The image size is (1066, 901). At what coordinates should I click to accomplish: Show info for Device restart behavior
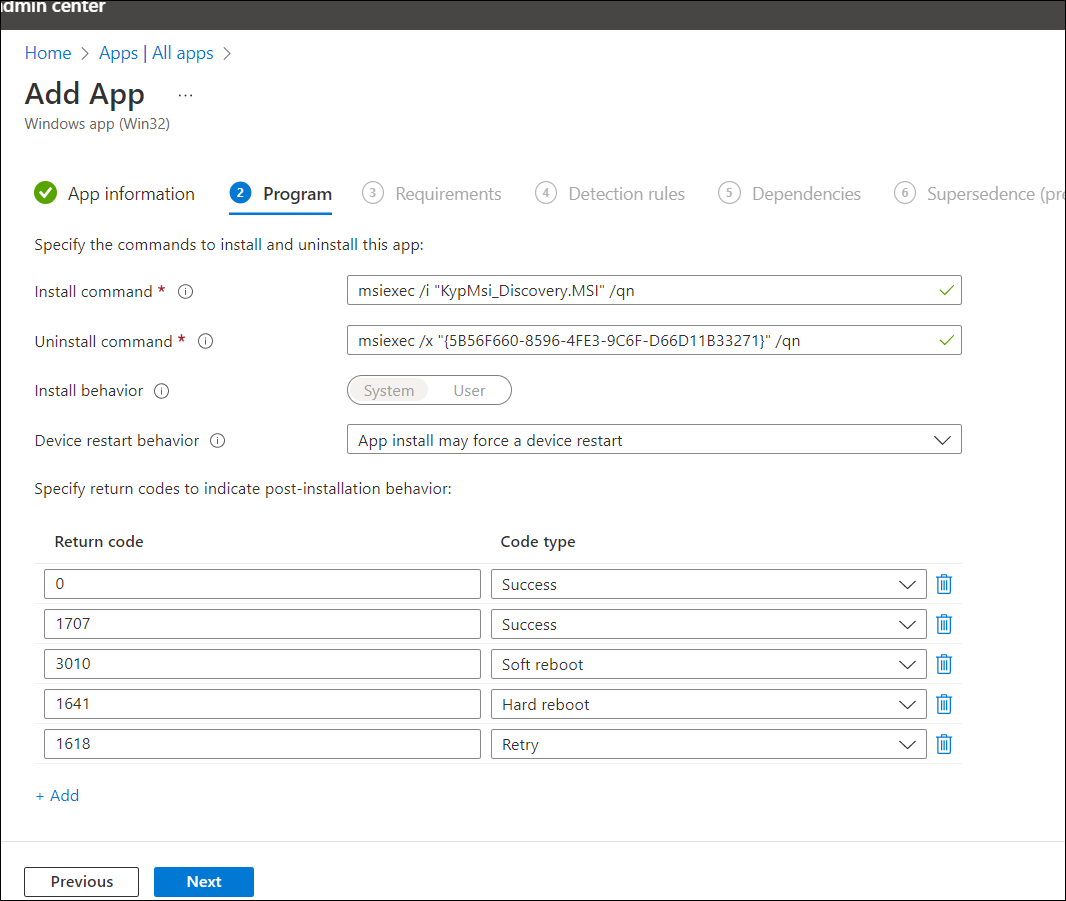(x=217, y=440)
